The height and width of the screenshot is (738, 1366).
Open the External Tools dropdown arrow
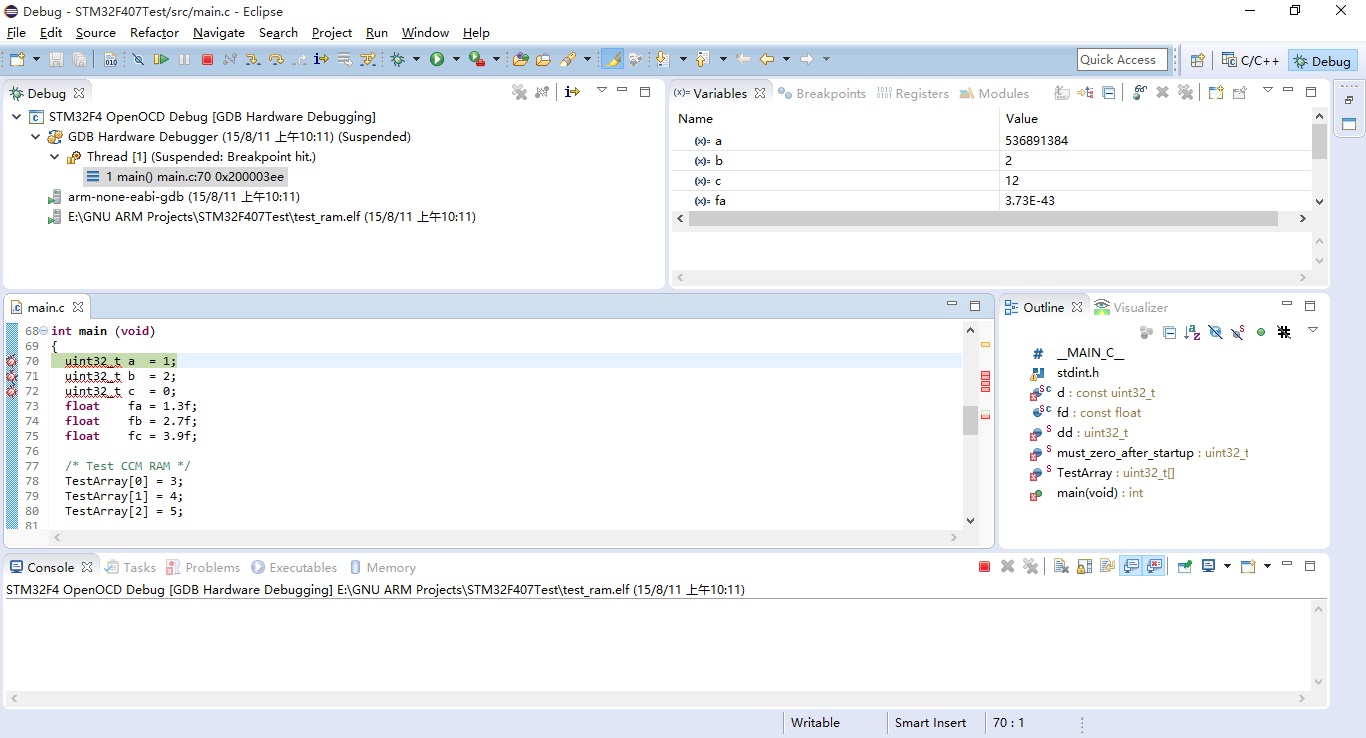[496, 60]
